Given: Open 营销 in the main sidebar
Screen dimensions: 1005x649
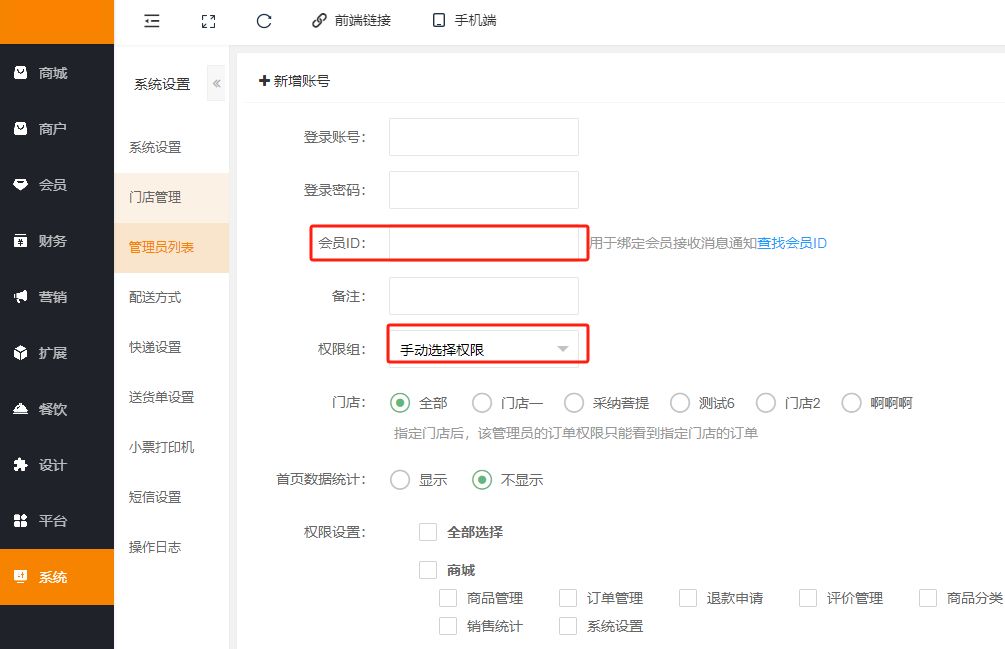Looking at the screenshot, I should point(53,297).
